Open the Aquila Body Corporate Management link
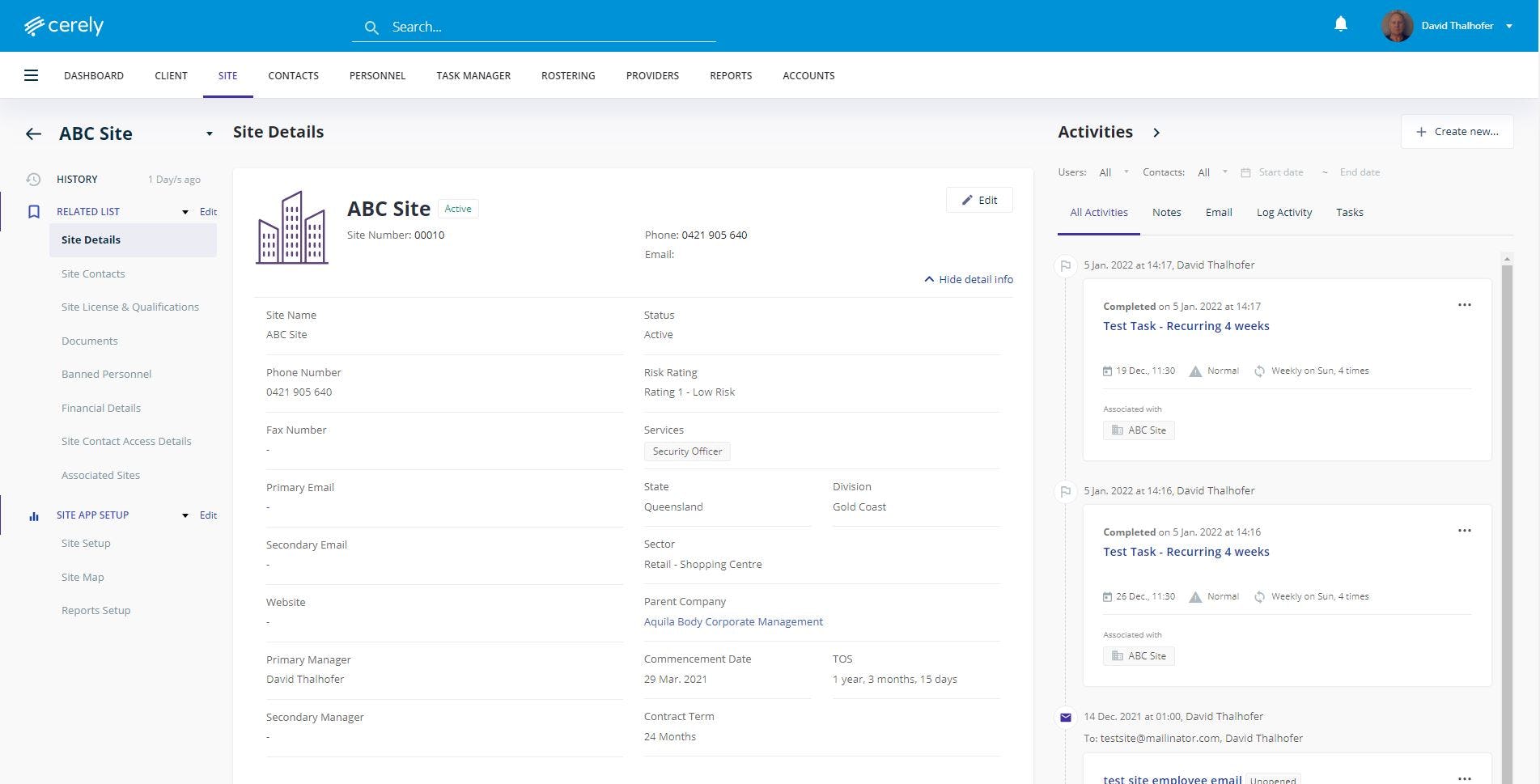The image size is (1540, 784). (733, 621)
